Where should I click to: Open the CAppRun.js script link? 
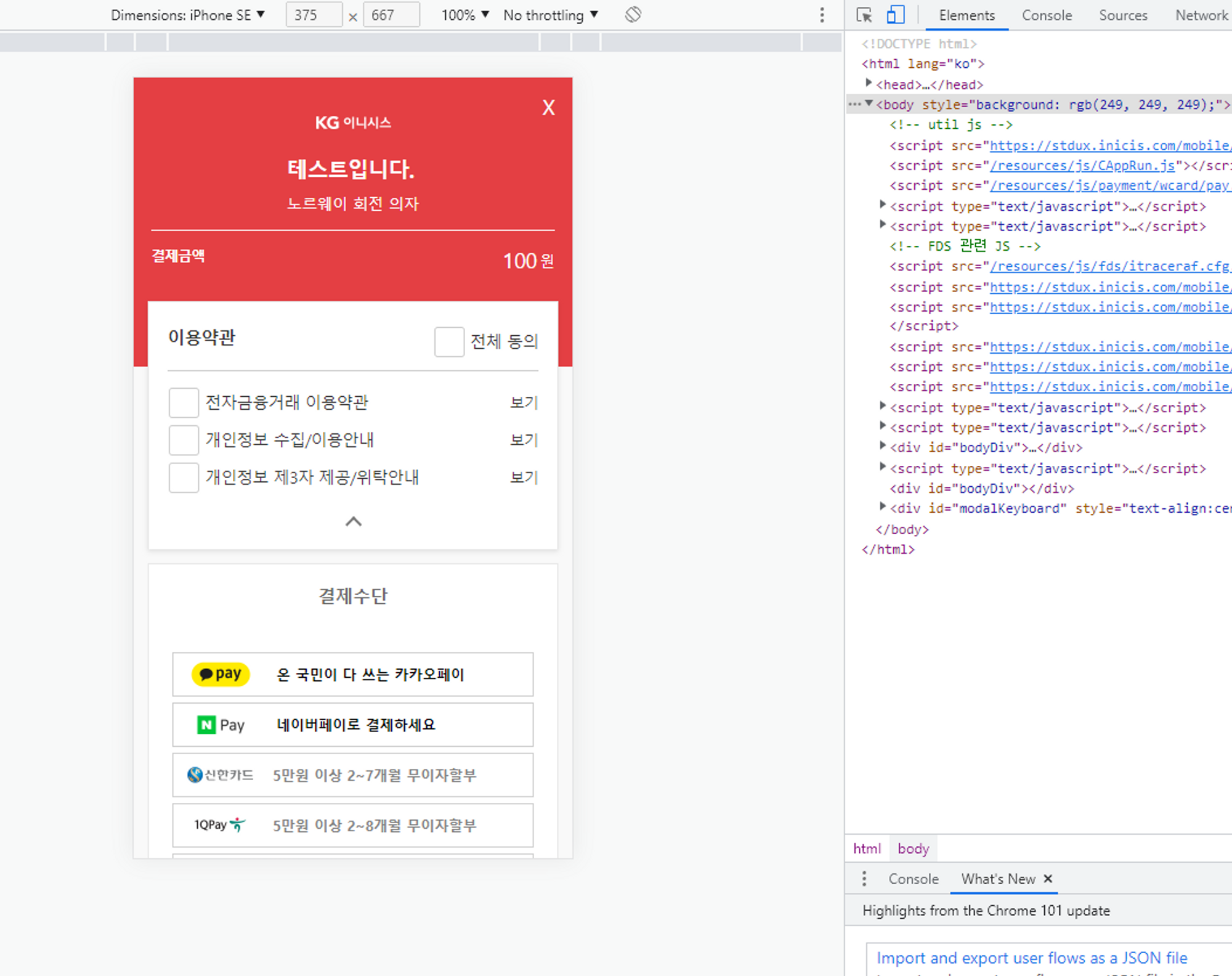pos(1082,166)
